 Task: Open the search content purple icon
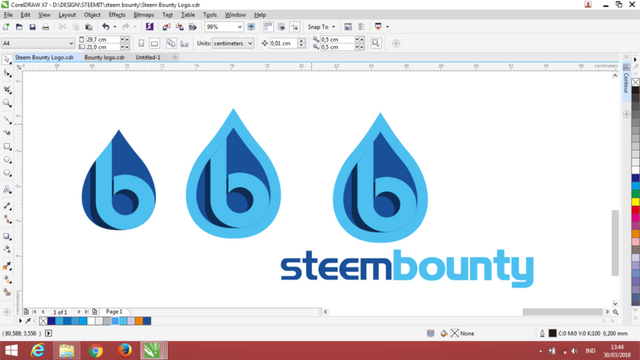(149, 27)
